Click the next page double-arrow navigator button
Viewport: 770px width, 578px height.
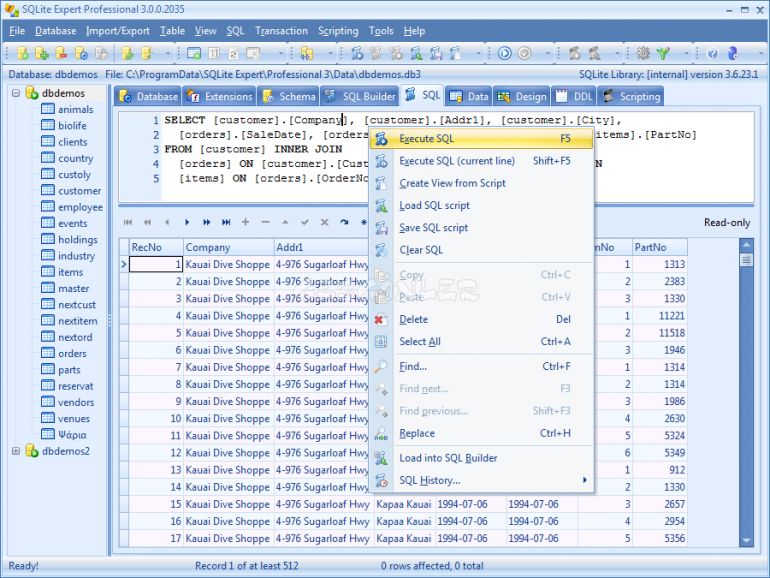[x=206, y=222]
